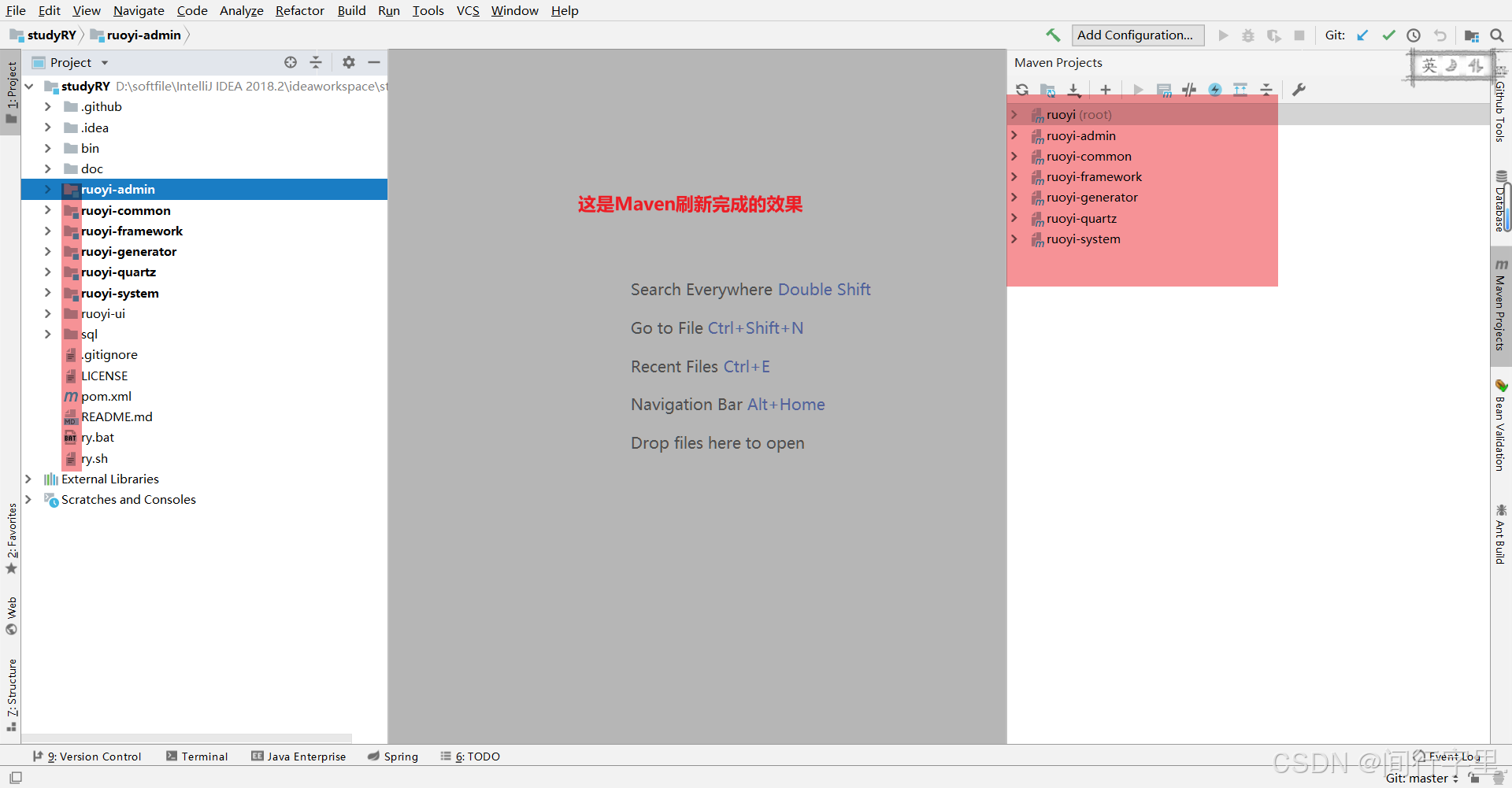
Task: Click the Build Project hammer icon
Action: [1053, 35]
